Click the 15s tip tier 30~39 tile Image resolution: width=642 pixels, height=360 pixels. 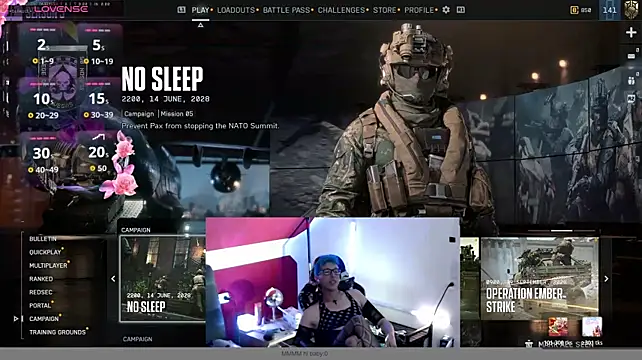99,103
